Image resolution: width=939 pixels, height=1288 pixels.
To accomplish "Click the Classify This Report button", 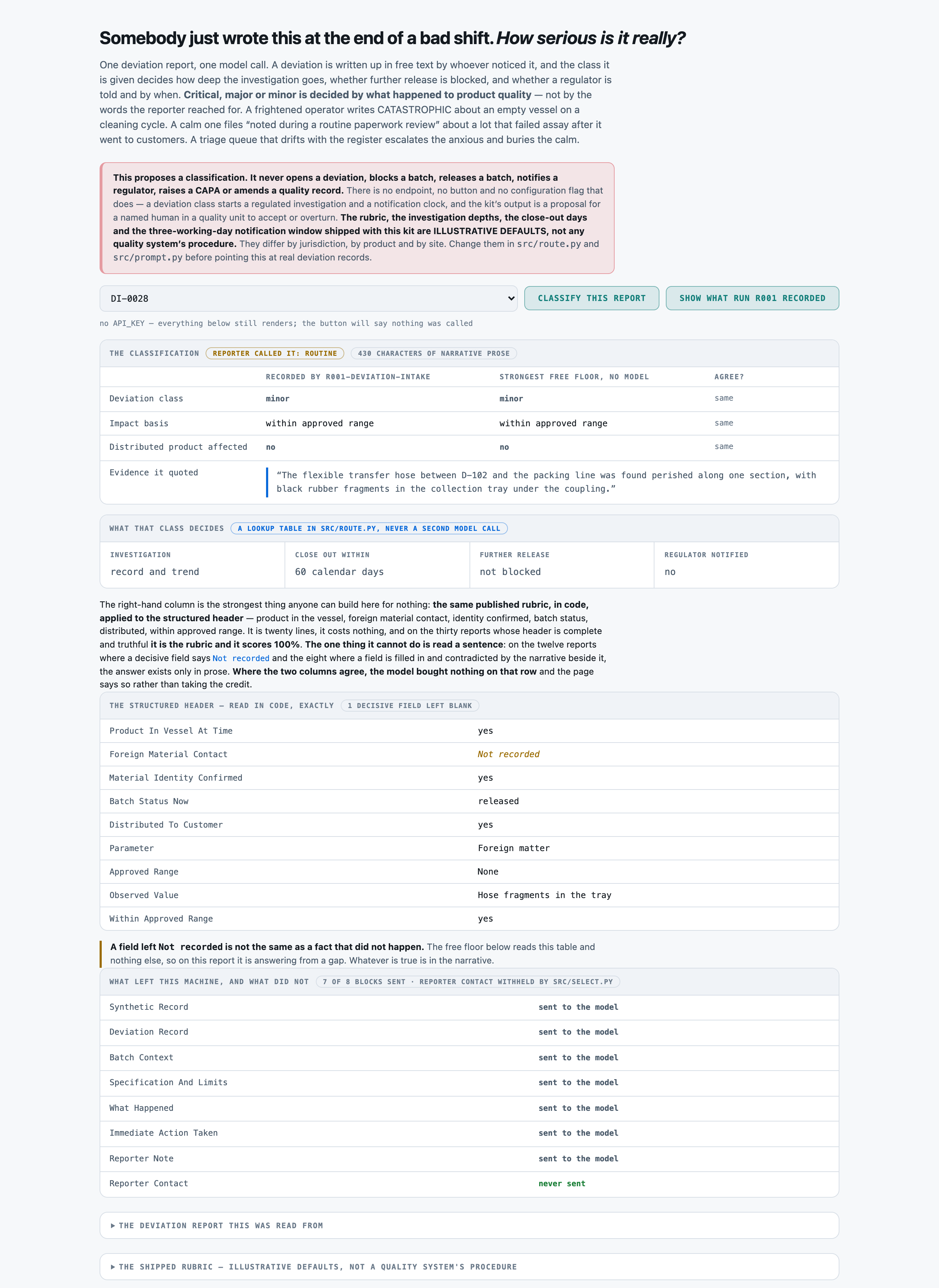I will pos(591,298).
